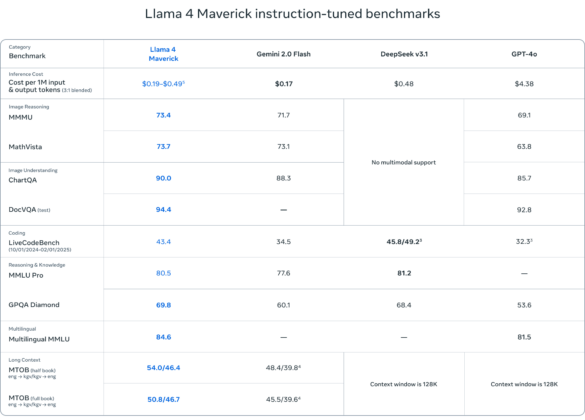This screenshot has height=420, width=585.
Task: Select the Multilingual MMLU score 84.6
Action: pyautogui.click(x=163, y=337)
